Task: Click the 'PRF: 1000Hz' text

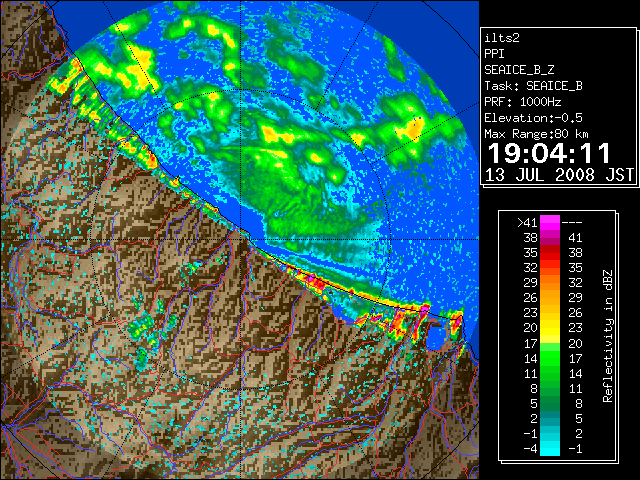Action: (x=523, y=102)
